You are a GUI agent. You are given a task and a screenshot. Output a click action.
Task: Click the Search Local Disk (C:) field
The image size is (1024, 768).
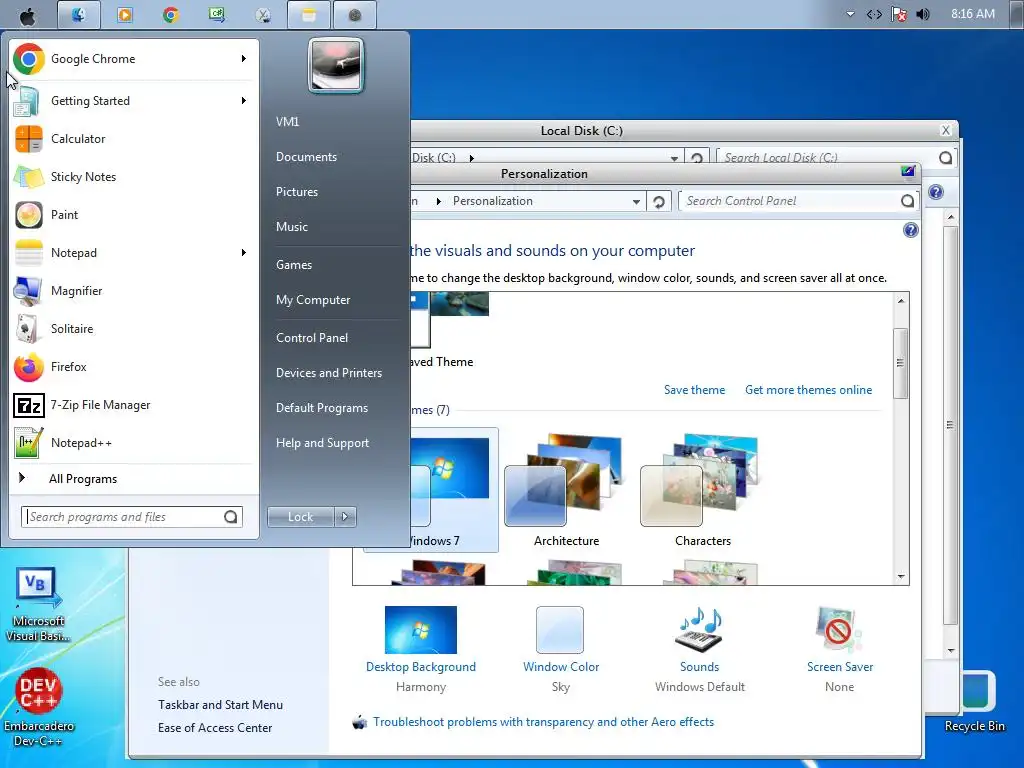827,157
